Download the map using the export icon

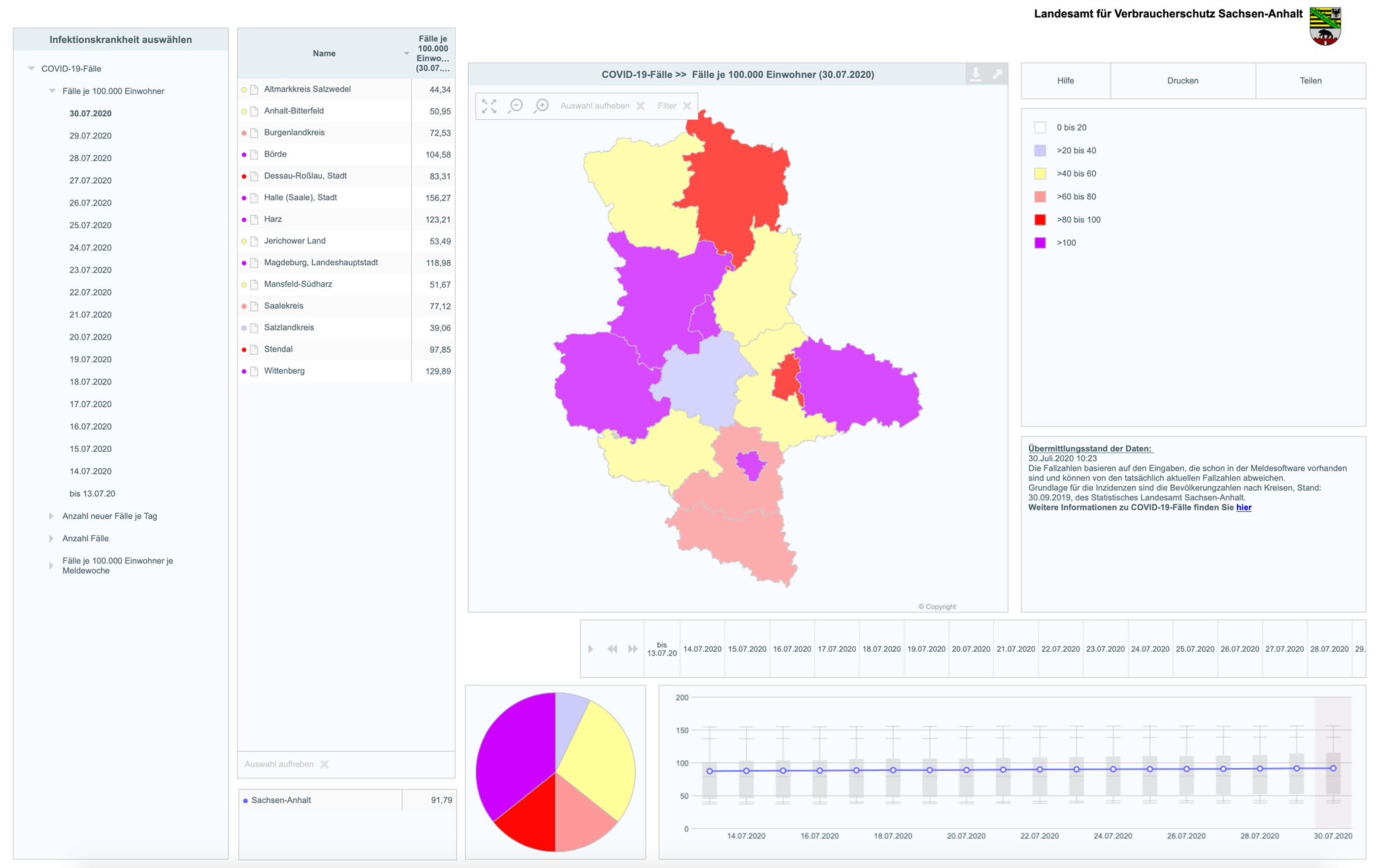[x=976, y=74]
